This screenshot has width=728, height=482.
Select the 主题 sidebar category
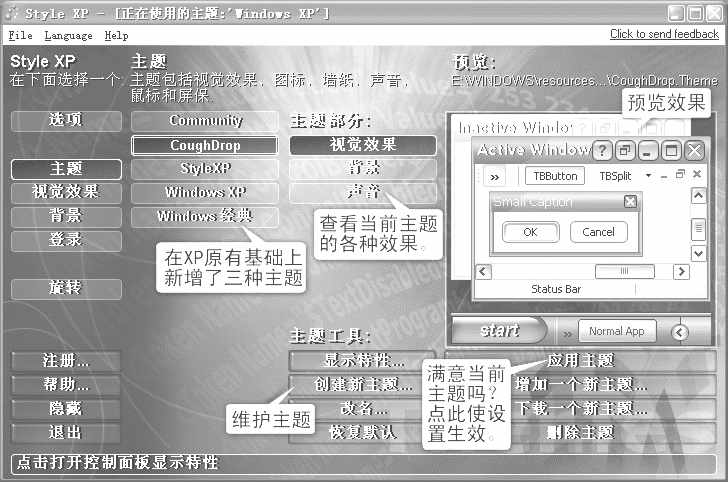pyautogui.click(x=66, y=169)
